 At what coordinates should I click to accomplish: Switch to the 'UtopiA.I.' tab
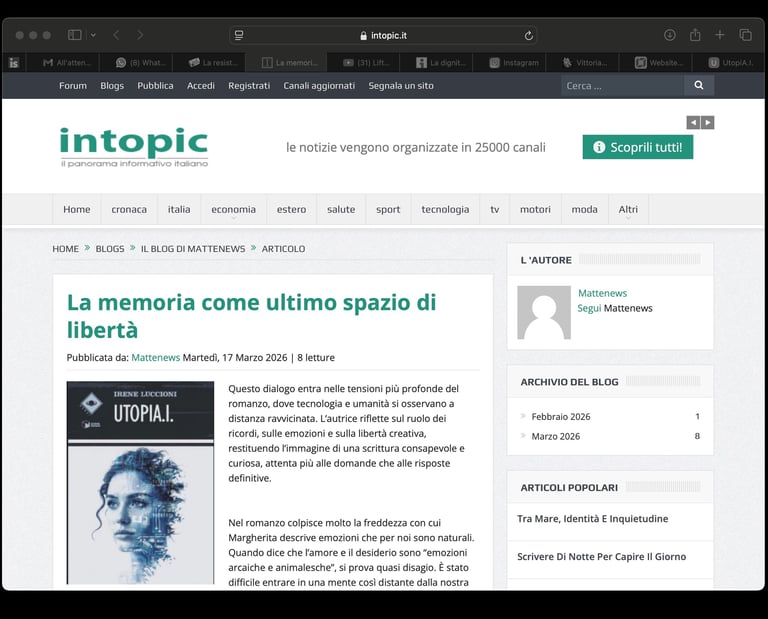(x=731, y=63)
